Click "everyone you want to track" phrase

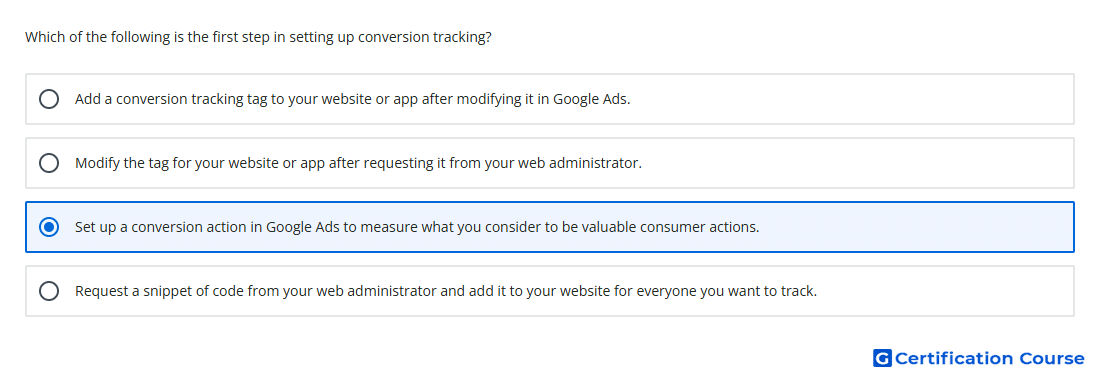[x=727, y=291]
